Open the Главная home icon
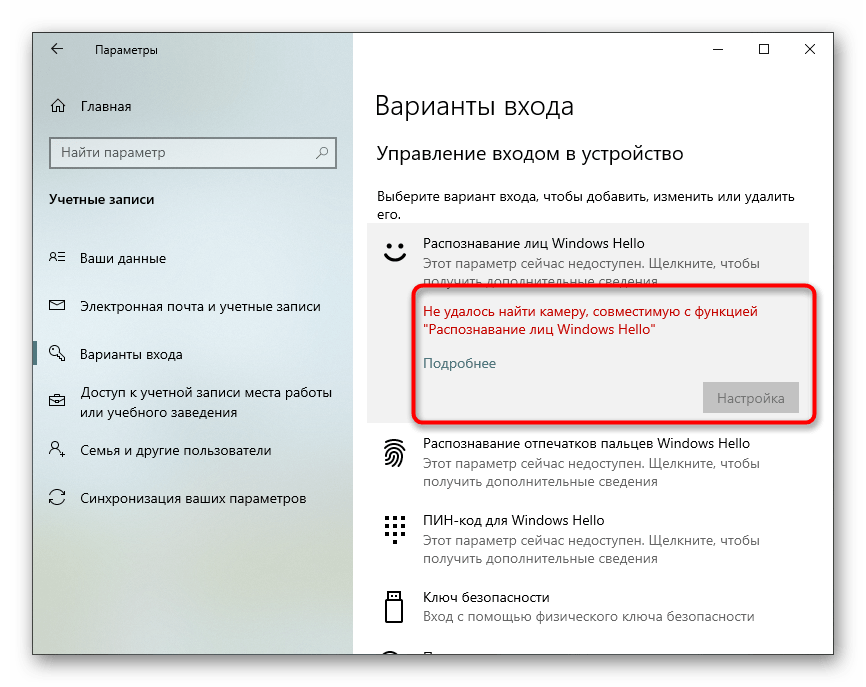The width and height of the screenshot is (866, 687). [x=58, y=105]
